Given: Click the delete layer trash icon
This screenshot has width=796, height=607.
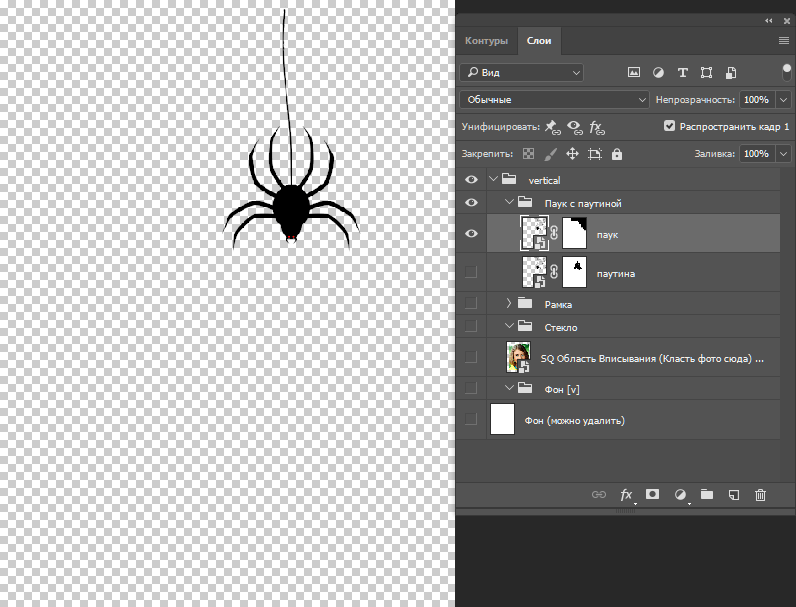Looking at the screenshot, I should (x=760, y=495).
